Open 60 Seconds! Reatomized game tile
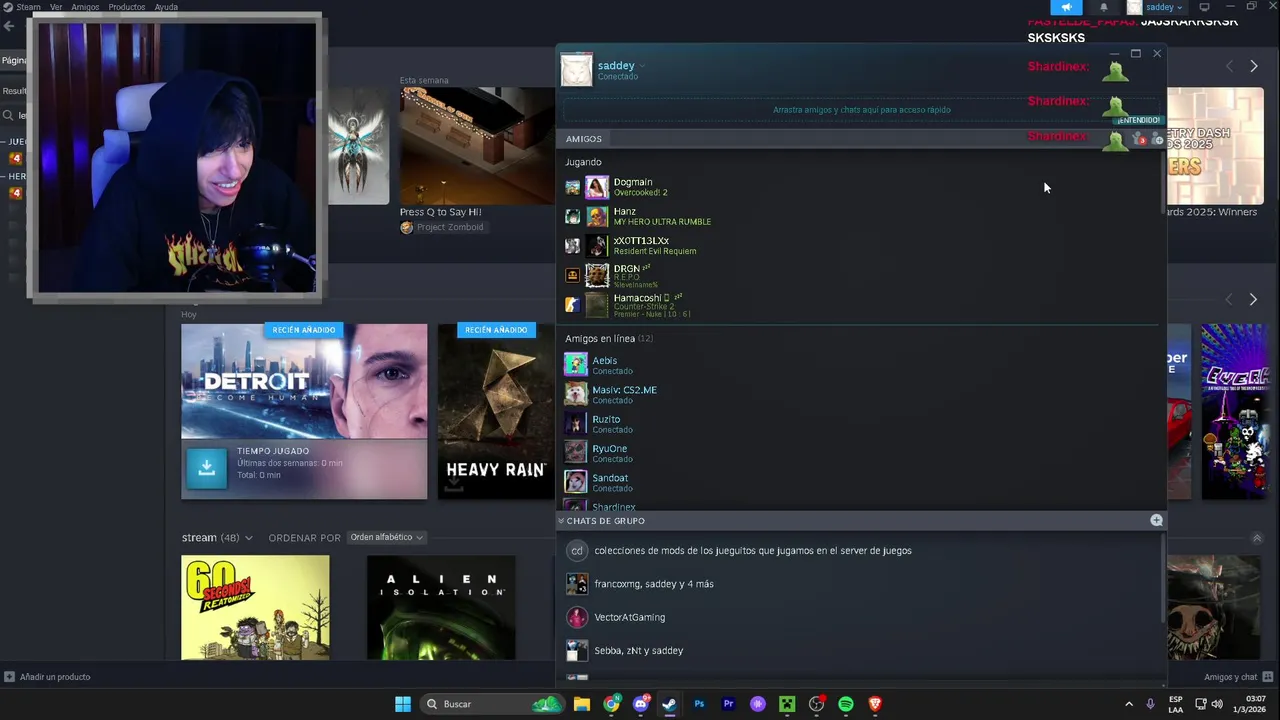 [255, 608]
